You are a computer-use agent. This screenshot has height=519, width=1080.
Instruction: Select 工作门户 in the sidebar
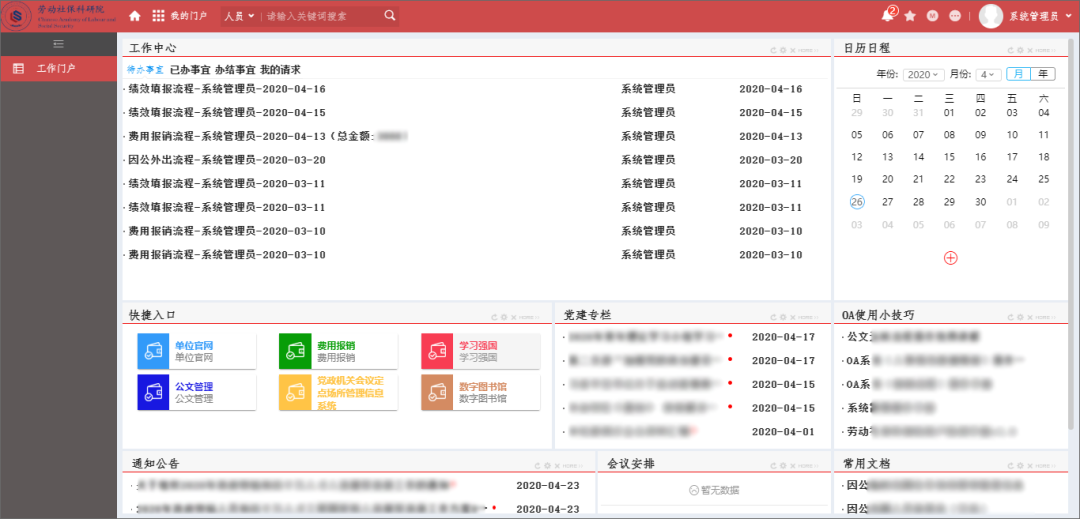click(59, 68)
